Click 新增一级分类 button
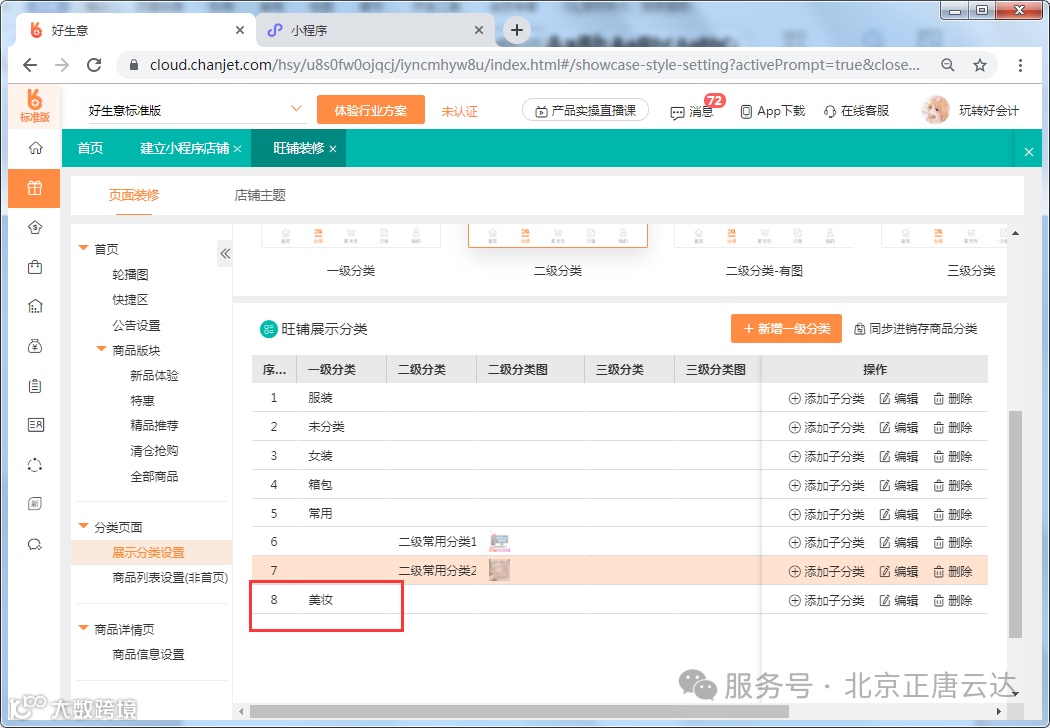This screenshot has width=1050, height=728. pyautogui.click(x=786, y=329)
